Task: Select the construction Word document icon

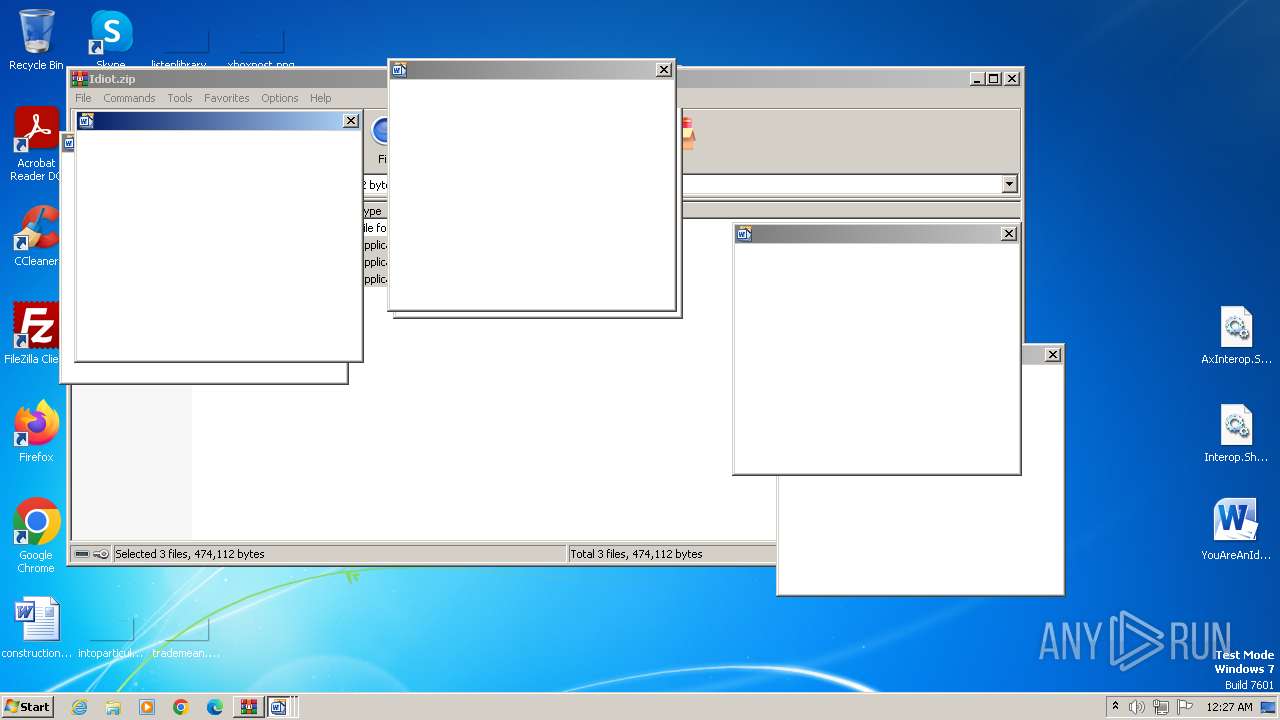Action: click(x=36, y=628)
